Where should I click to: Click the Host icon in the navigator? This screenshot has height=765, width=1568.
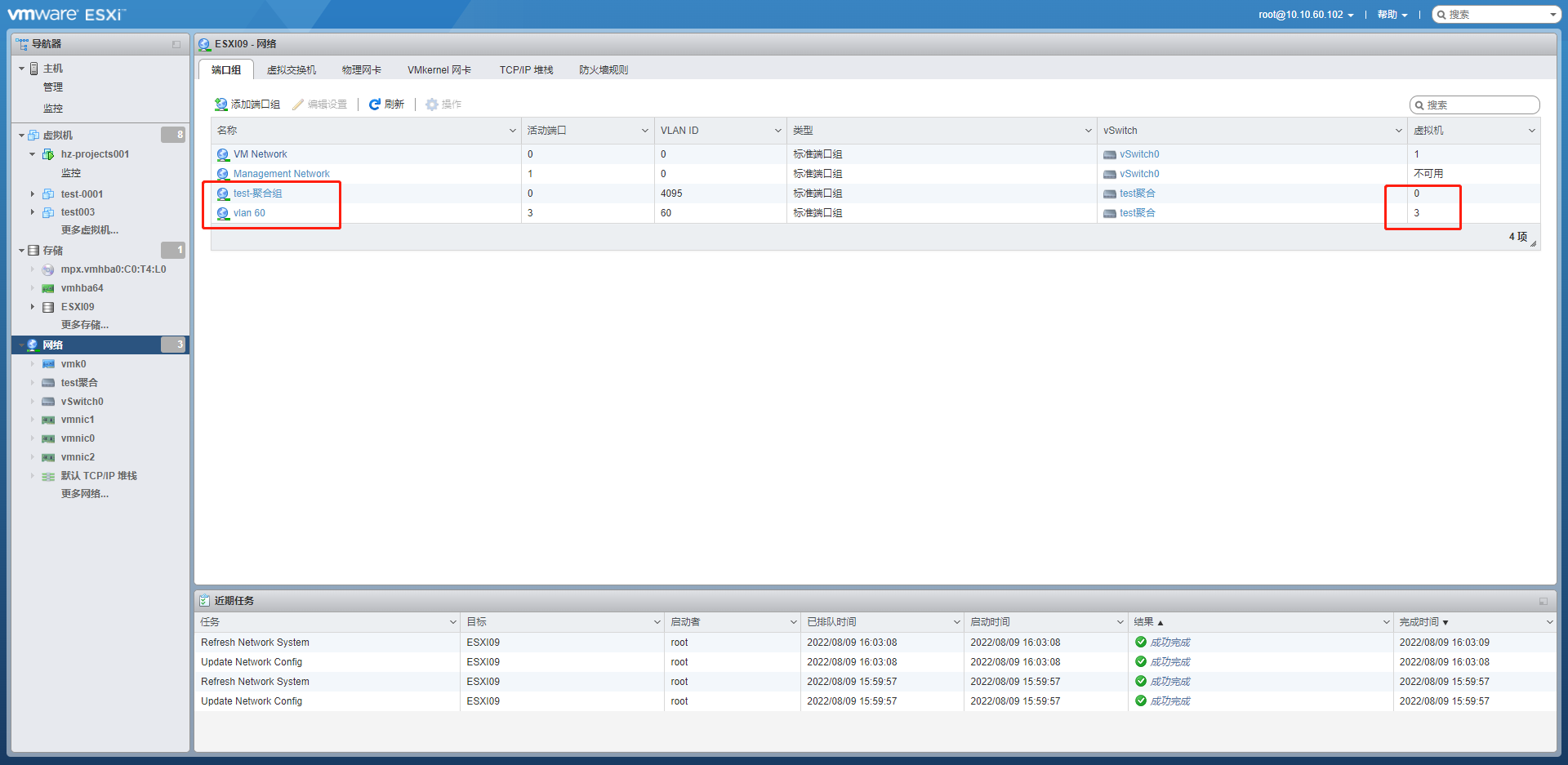[34, 69]
